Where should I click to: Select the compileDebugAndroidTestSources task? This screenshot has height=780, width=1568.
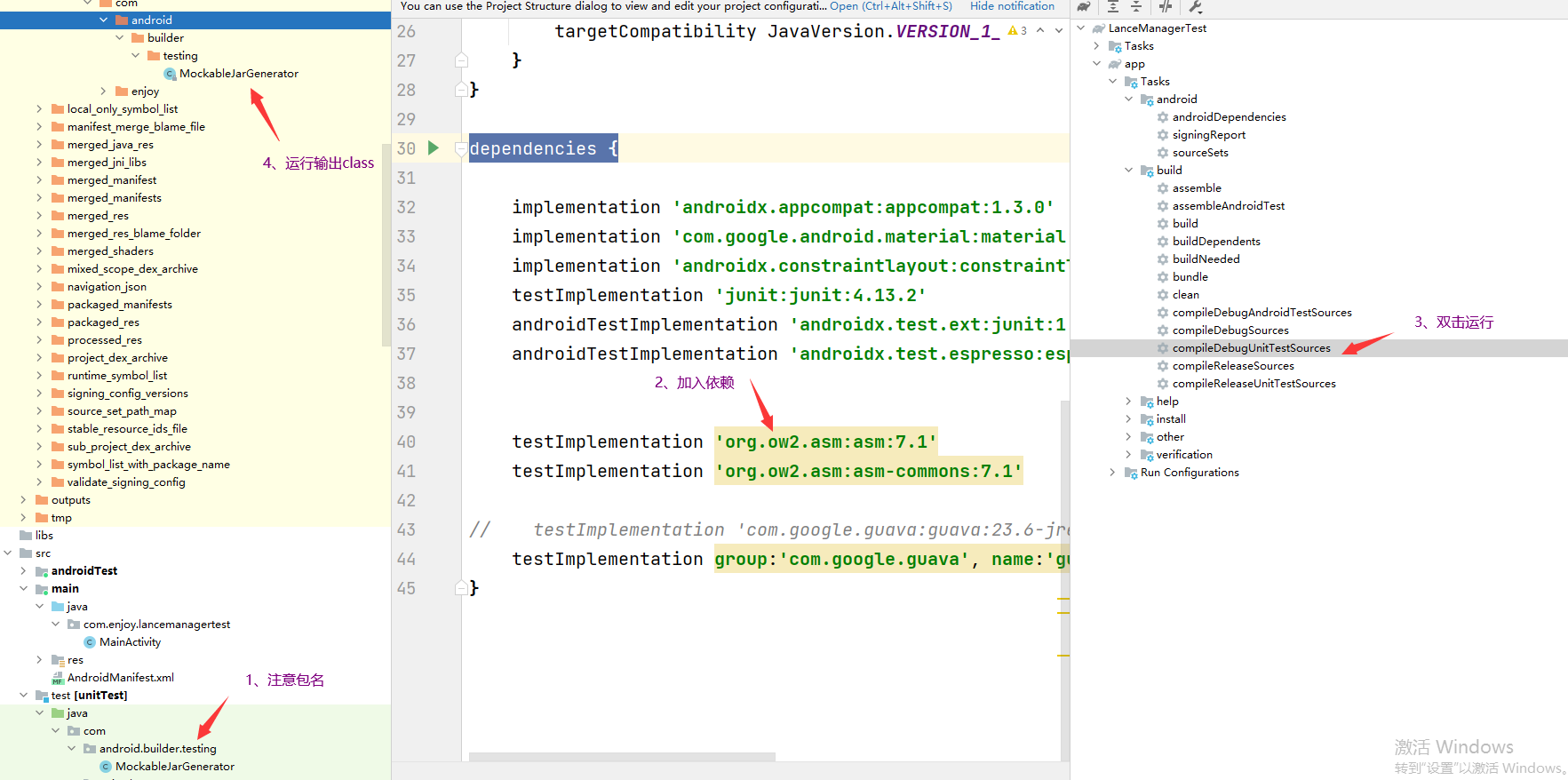click(x=1262, y=313)
